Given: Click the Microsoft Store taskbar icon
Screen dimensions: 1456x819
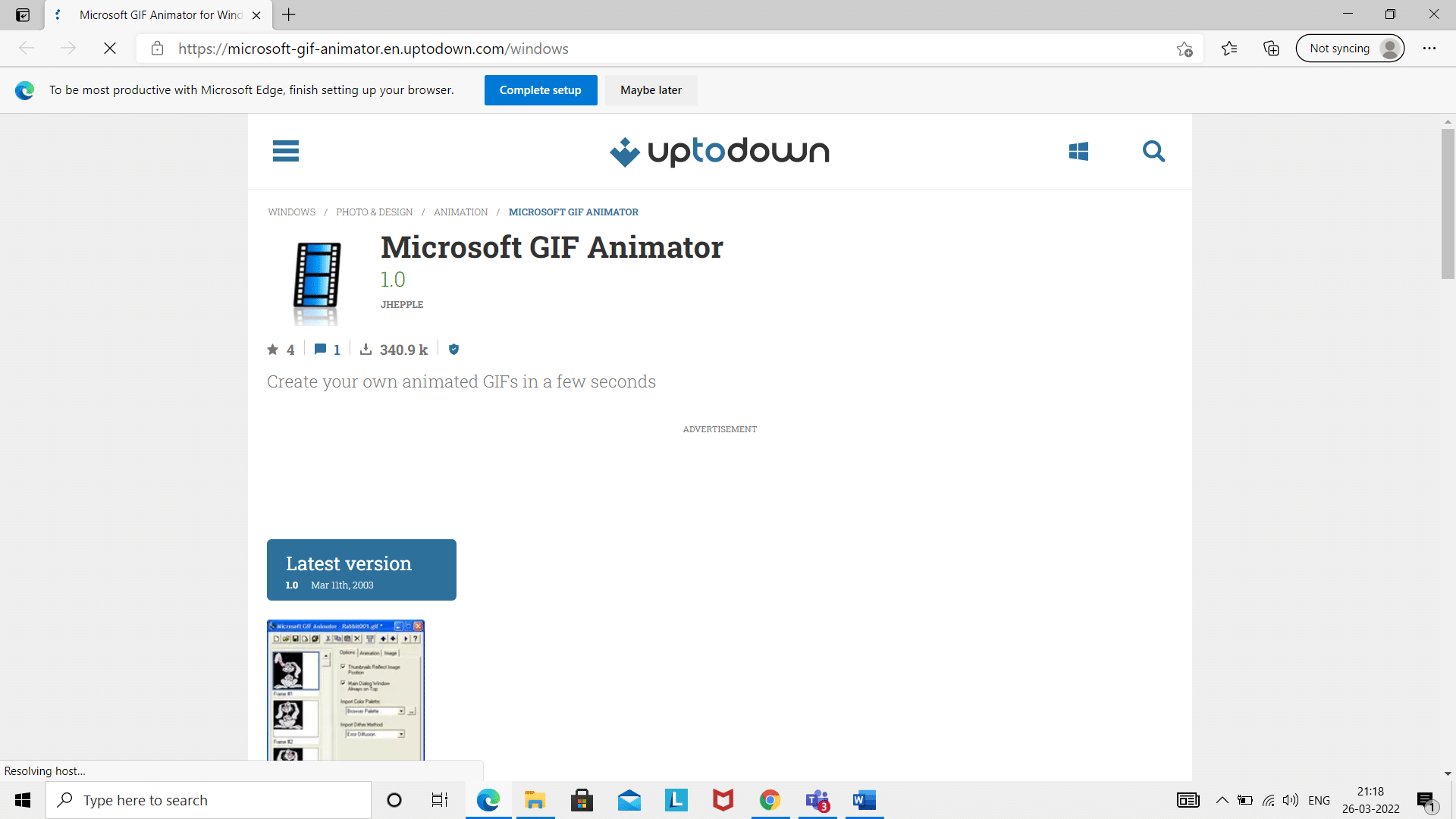Looking at the screenshot, I should tap(582, 799).
